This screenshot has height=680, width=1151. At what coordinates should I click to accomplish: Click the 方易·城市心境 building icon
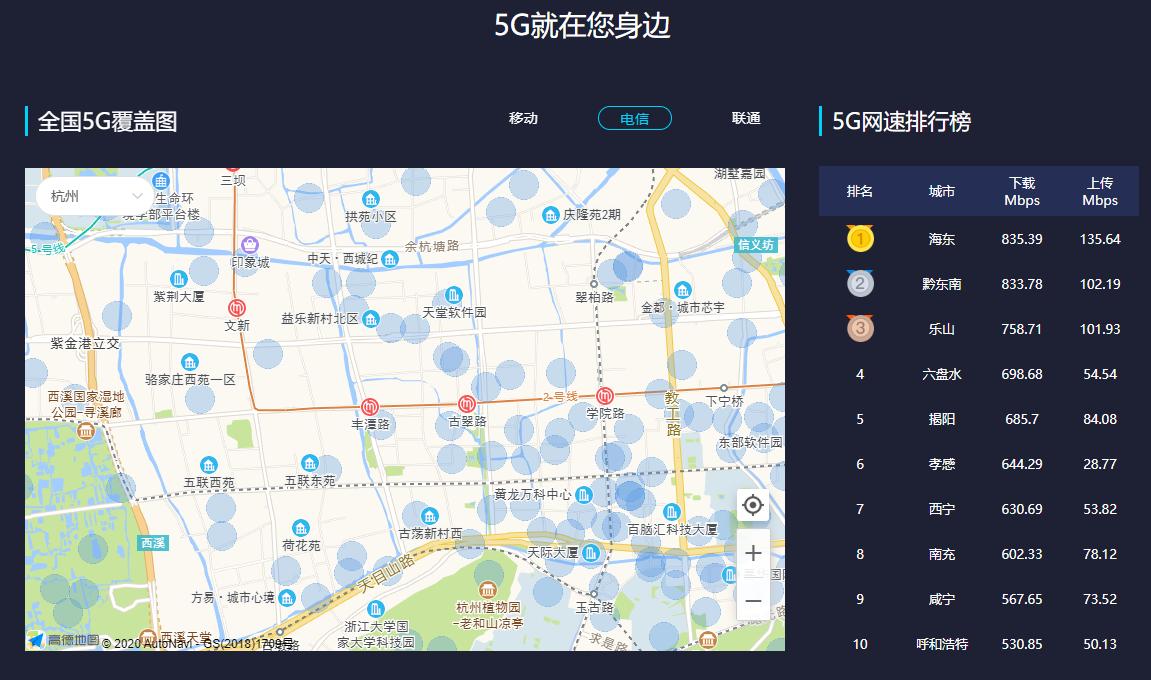[x=287, y=598]
